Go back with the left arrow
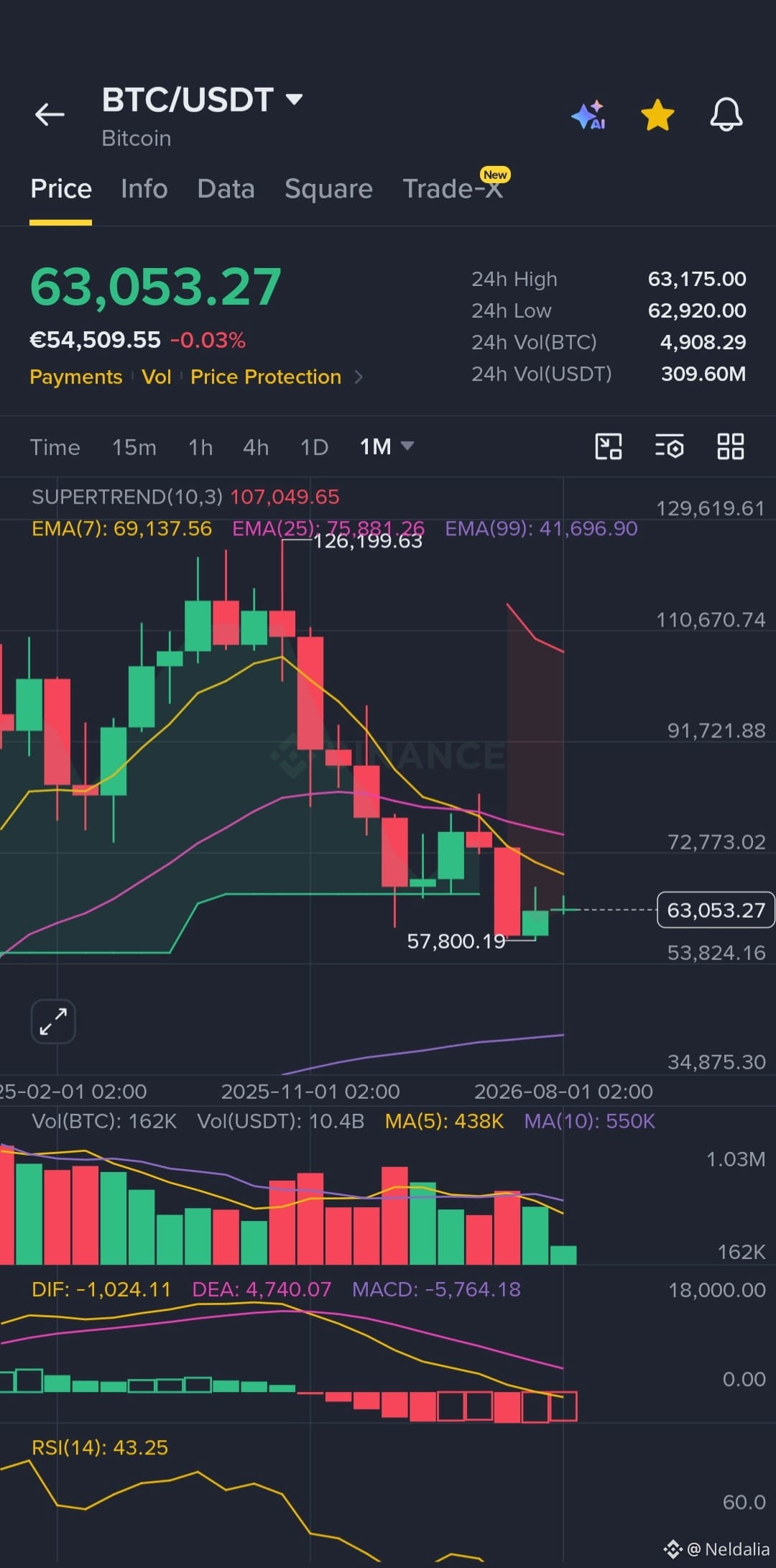776x1568 pixels. tap(50, 114)
